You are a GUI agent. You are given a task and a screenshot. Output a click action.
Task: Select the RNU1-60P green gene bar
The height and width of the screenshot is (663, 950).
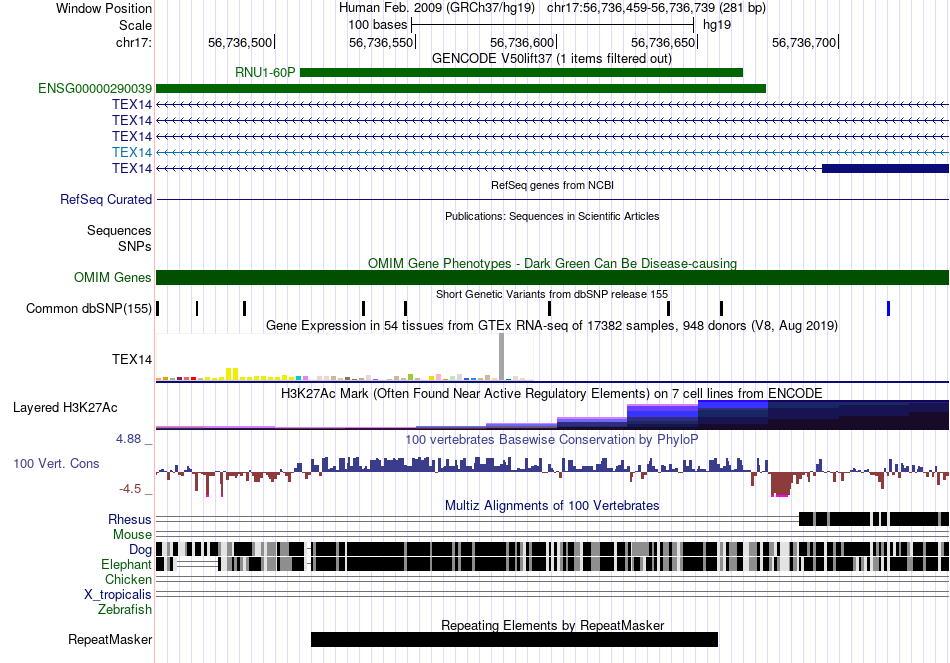click(521, 73)
